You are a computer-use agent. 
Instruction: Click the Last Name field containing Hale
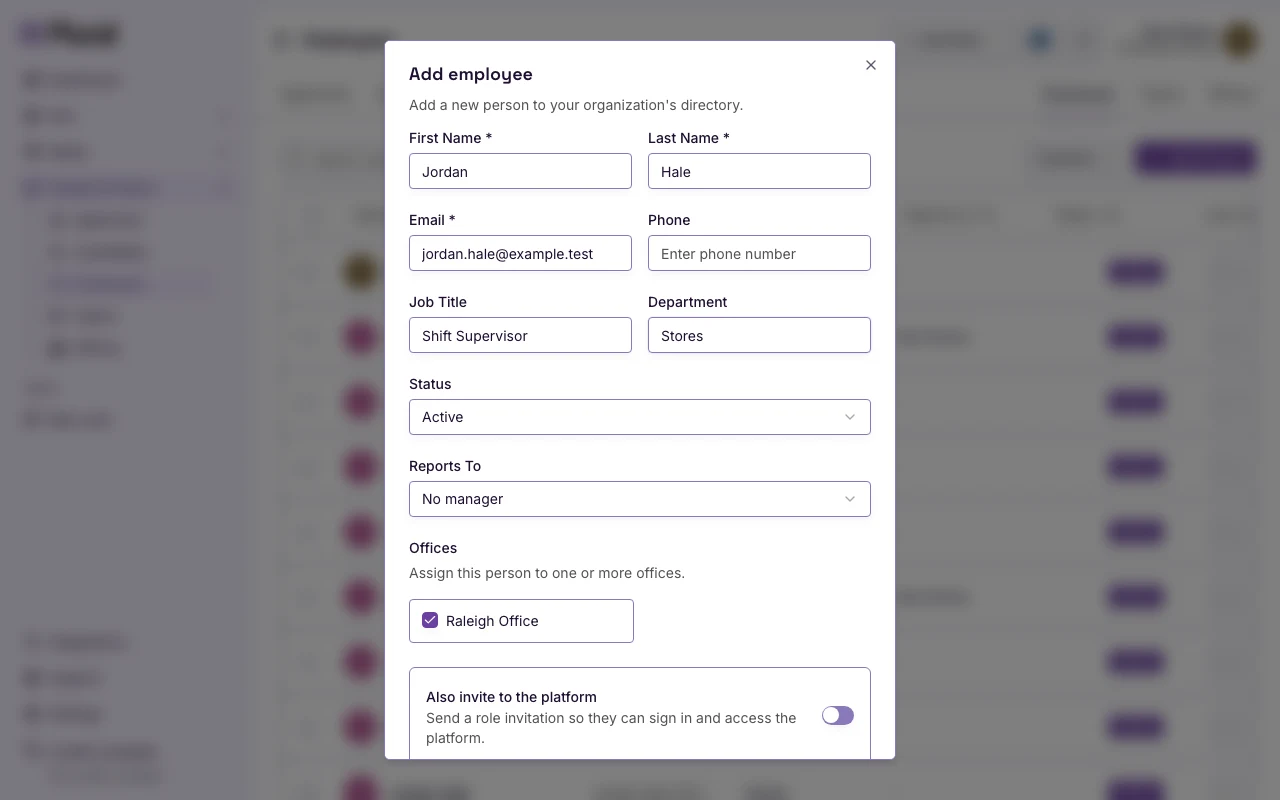click(759, 171)
